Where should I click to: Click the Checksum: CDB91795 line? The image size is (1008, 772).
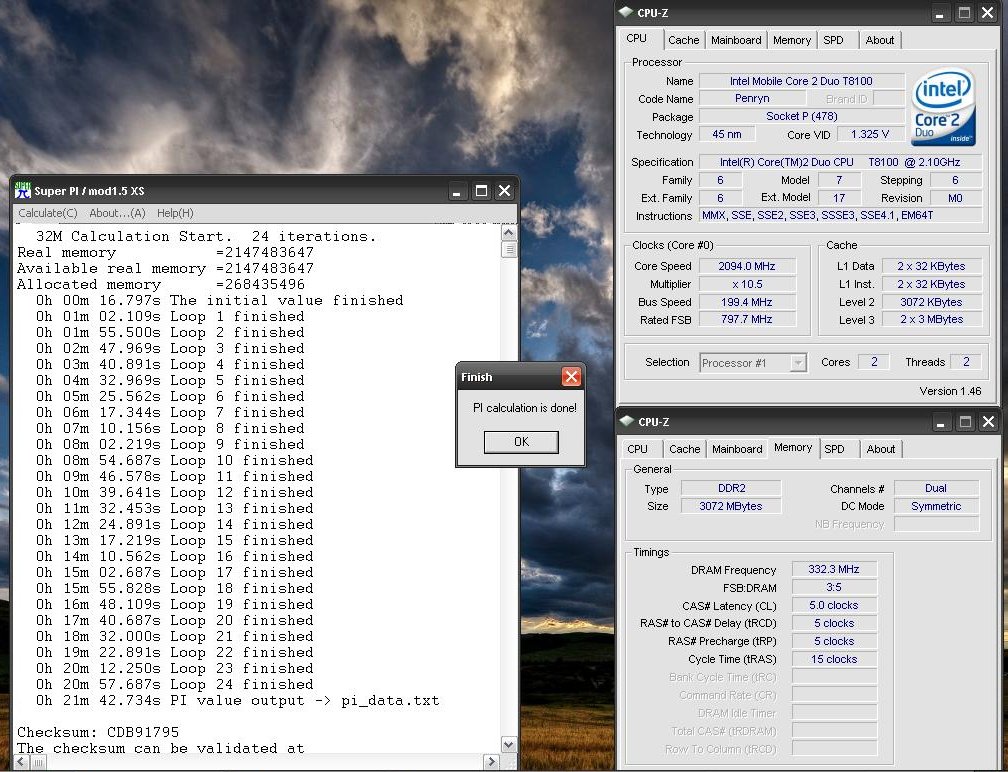click(98, 732)
